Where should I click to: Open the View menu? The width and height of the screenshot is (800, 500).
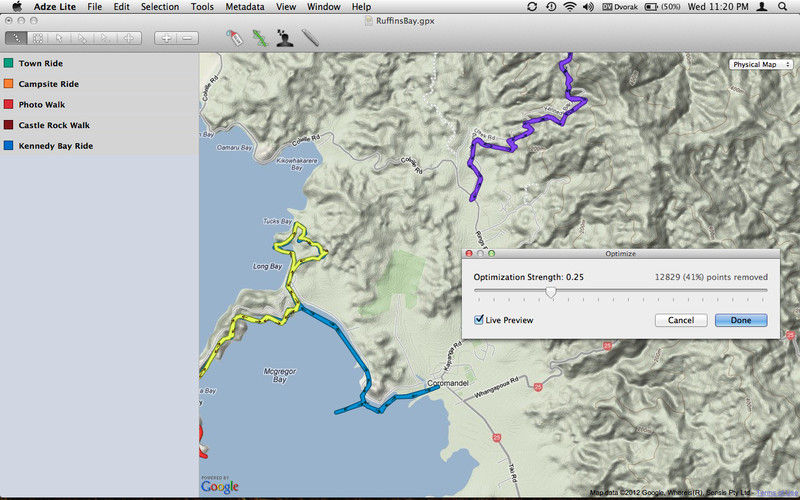pos(286,7)
